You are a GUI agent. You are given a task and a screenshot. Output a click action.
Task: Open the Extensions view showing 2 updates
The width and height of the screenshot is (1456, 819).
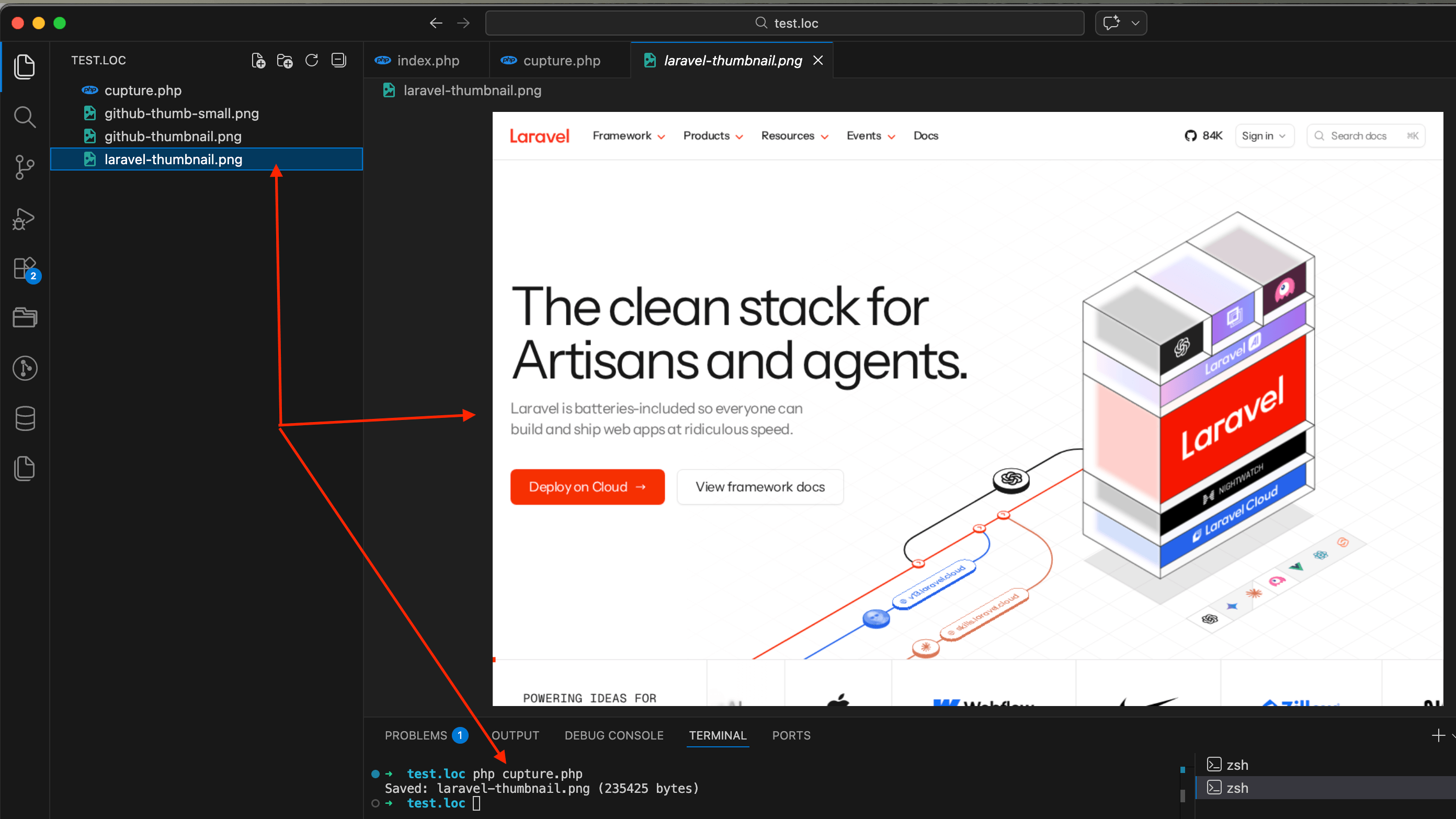pos(25,268)
